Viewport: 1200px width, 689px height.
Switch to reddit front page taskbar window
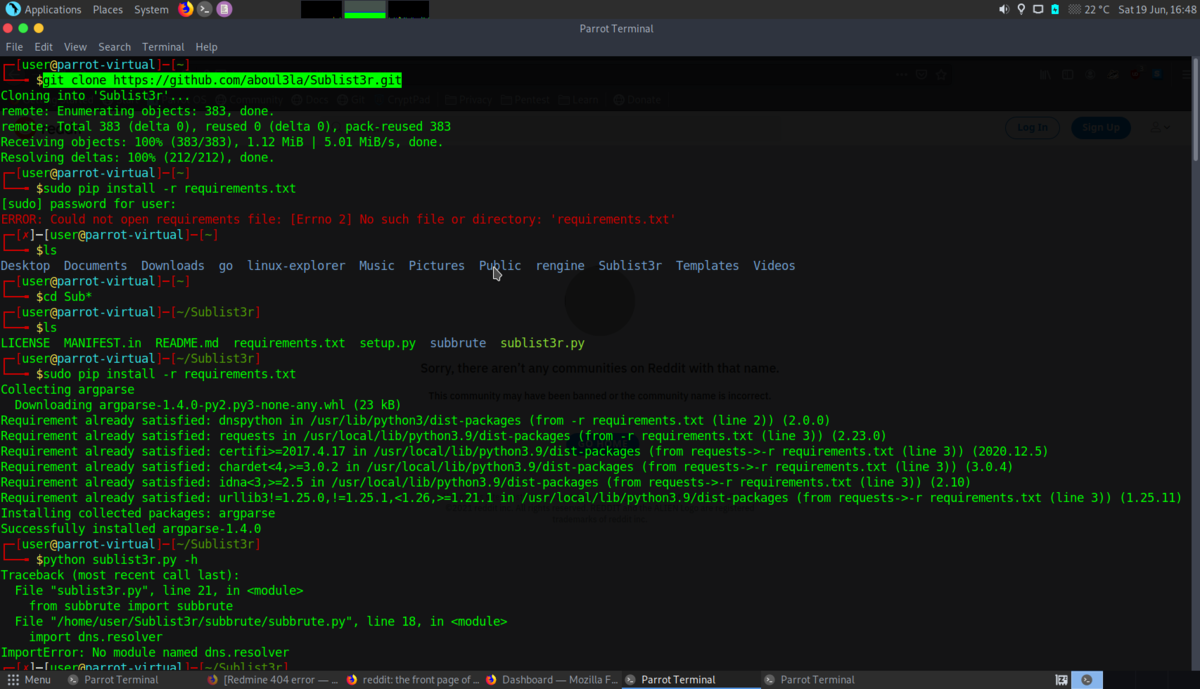[413, 680]
